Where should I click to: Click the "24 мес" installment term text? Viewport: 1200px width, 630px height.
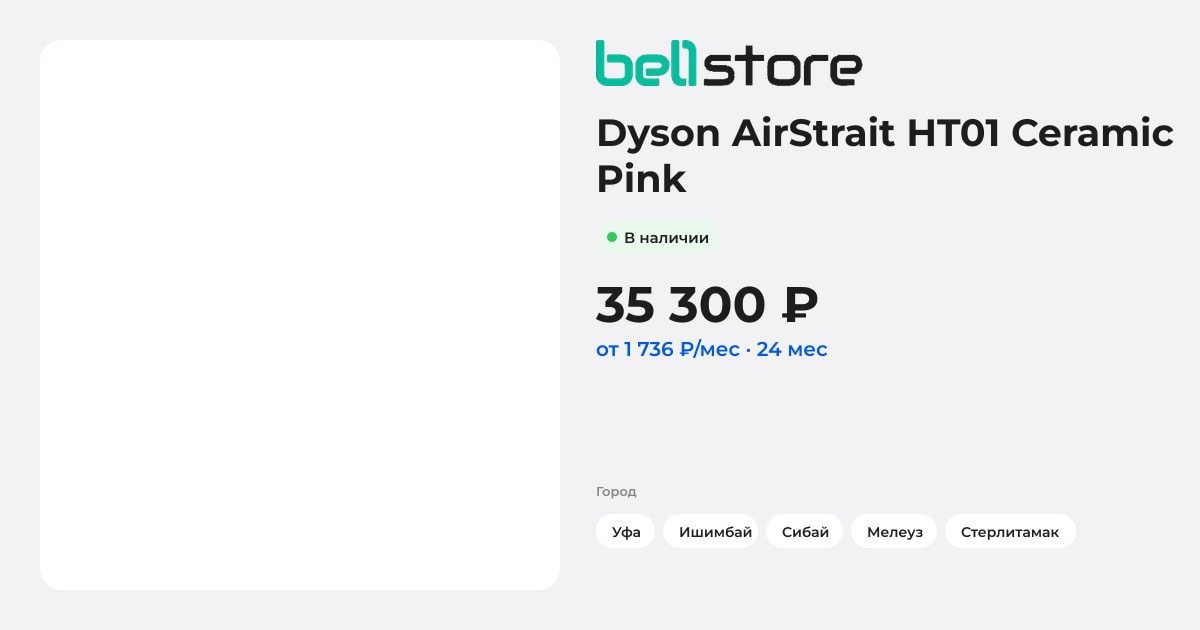click(792, 350)
